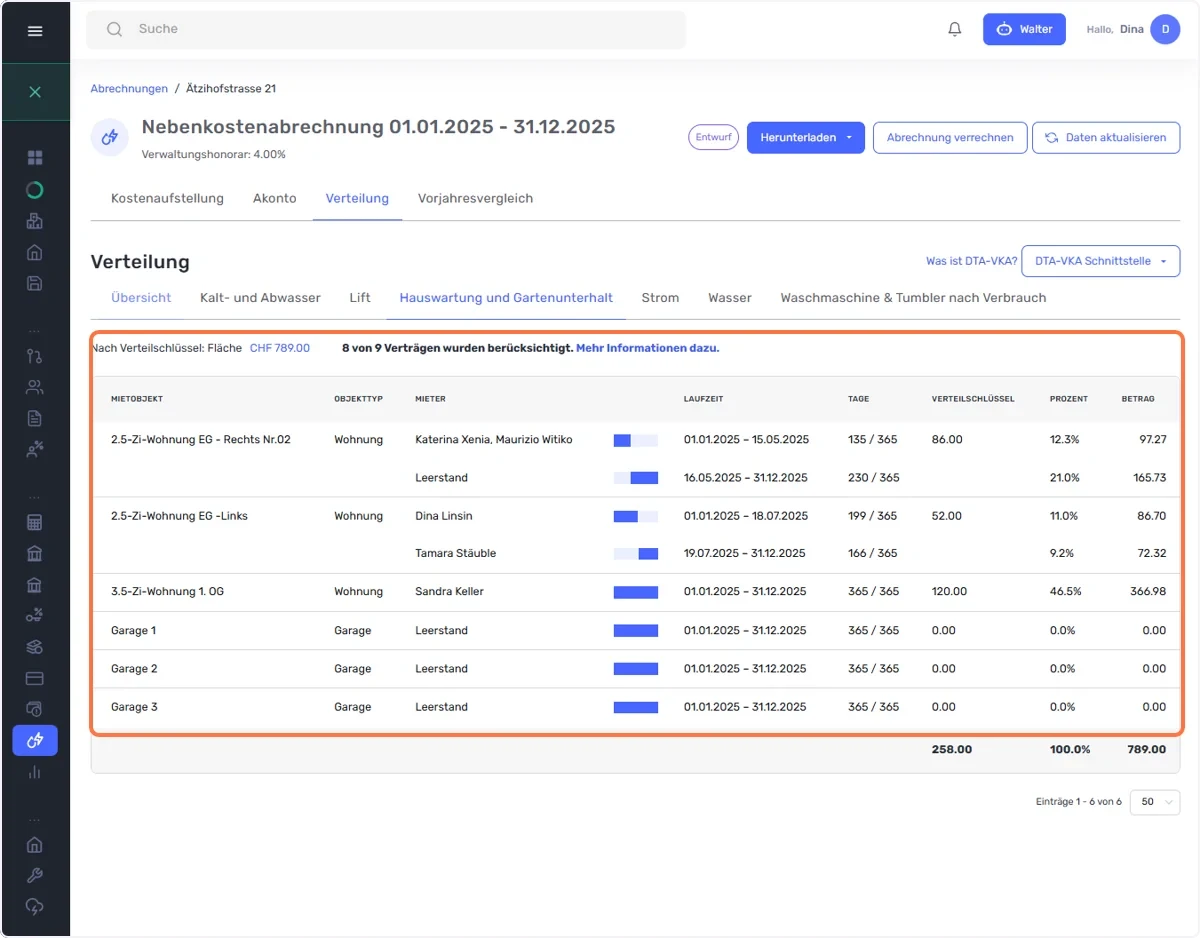Screen dimensions: 1200x938
Task: Click the wrench tools icon in the sidebar
Action: (x=35, y=875)
